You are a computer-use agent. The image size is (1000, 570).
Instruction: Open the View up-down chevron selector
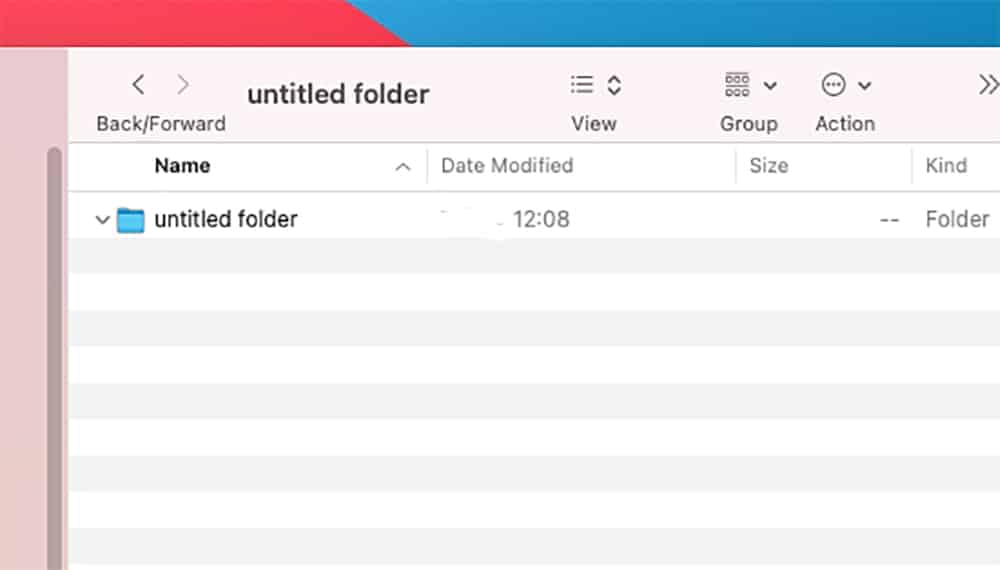click(x=614, y=85)
